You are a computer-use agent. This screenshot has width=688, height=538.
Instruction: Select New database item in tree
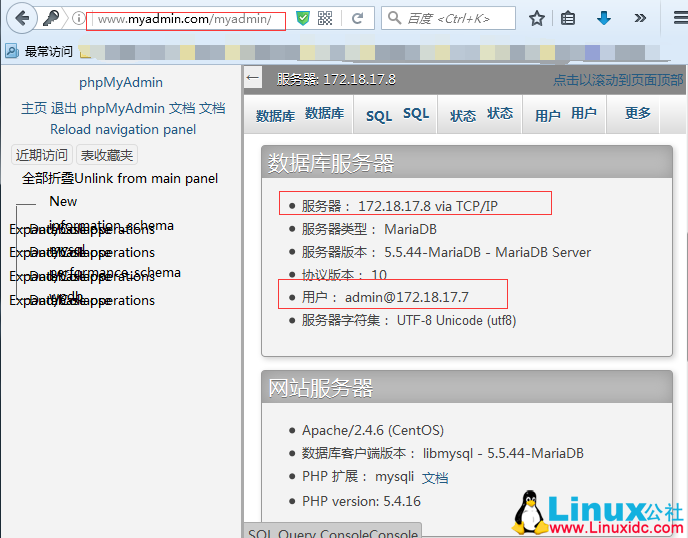(x=63, y=201)
